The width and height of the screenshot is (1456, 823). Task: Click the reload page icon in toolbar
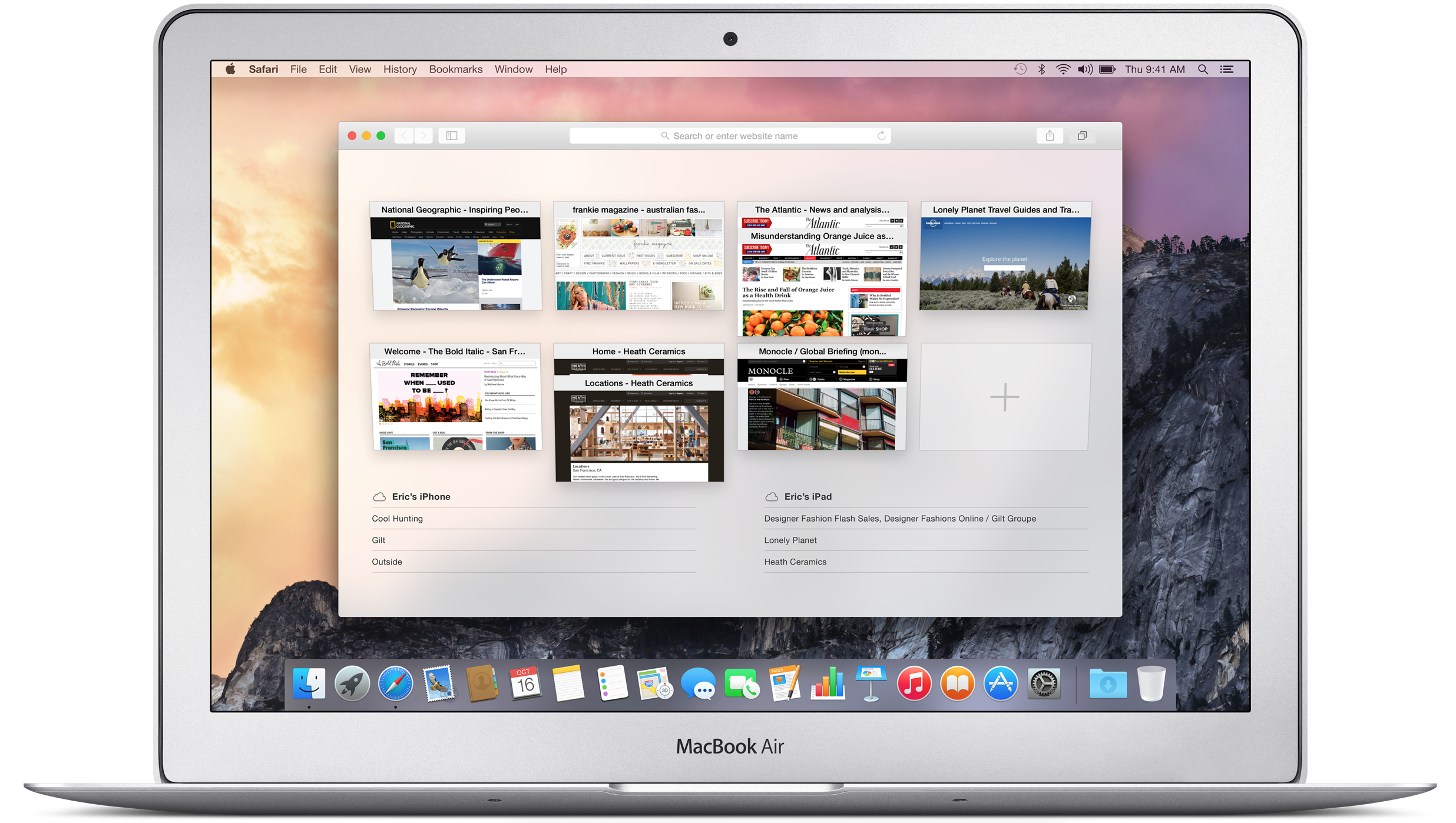tap(879, 135)
